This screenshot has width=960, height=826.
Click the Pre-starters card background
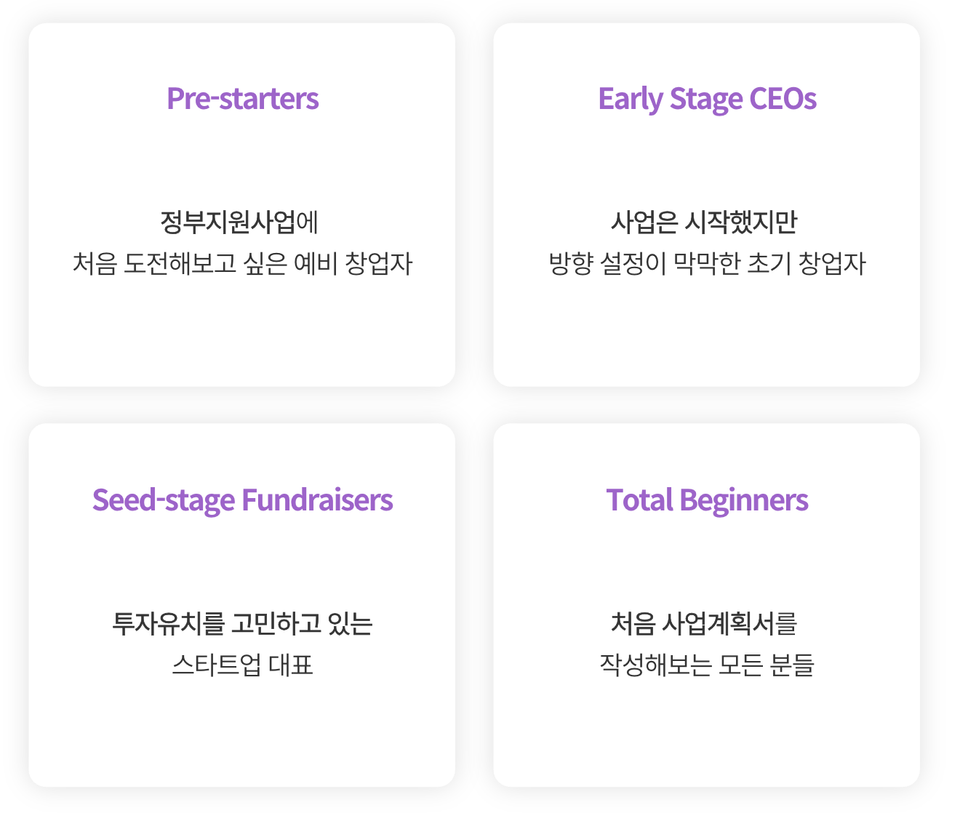click(242, 331)
